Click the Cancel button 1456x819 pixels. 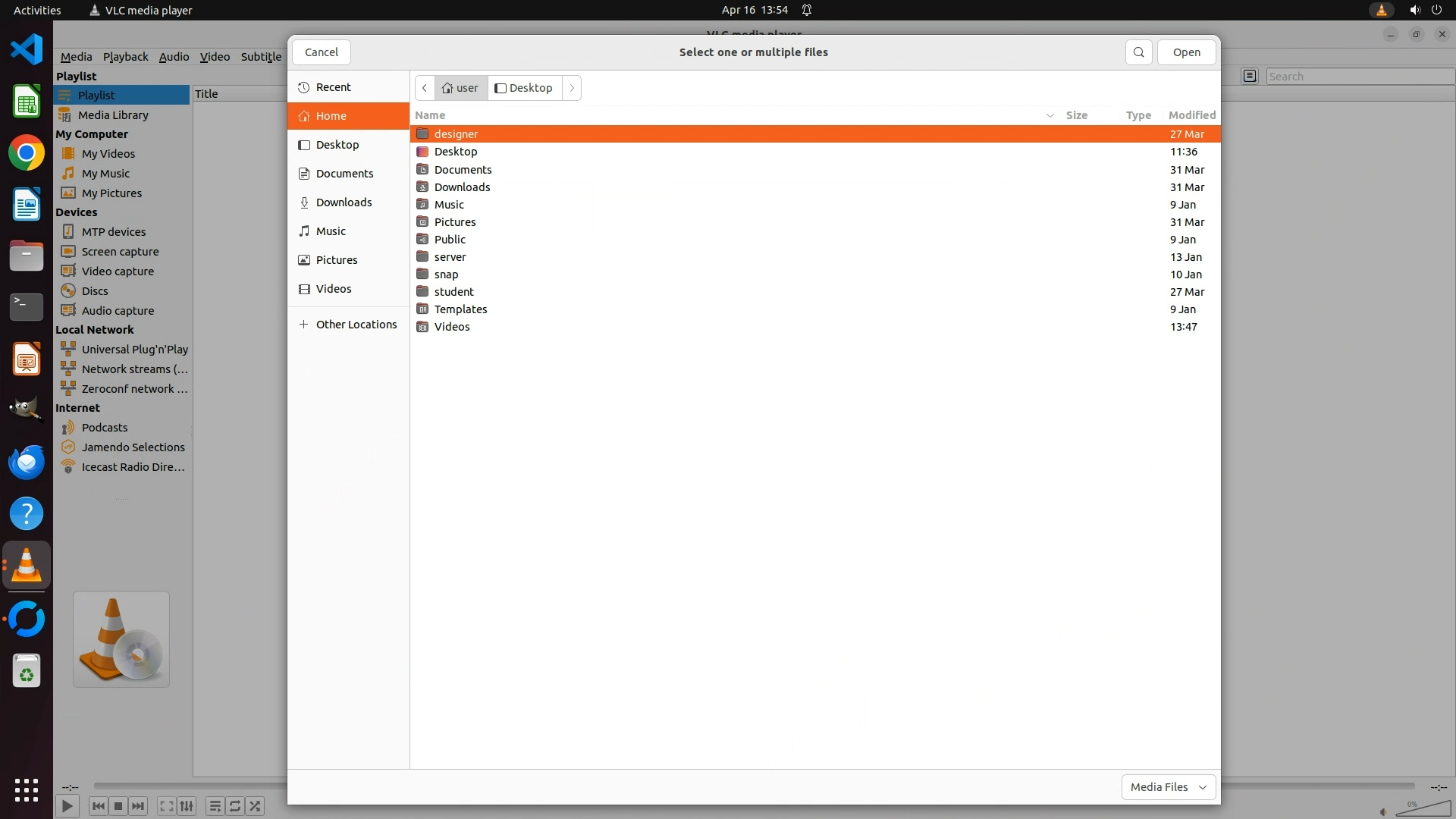321,52
